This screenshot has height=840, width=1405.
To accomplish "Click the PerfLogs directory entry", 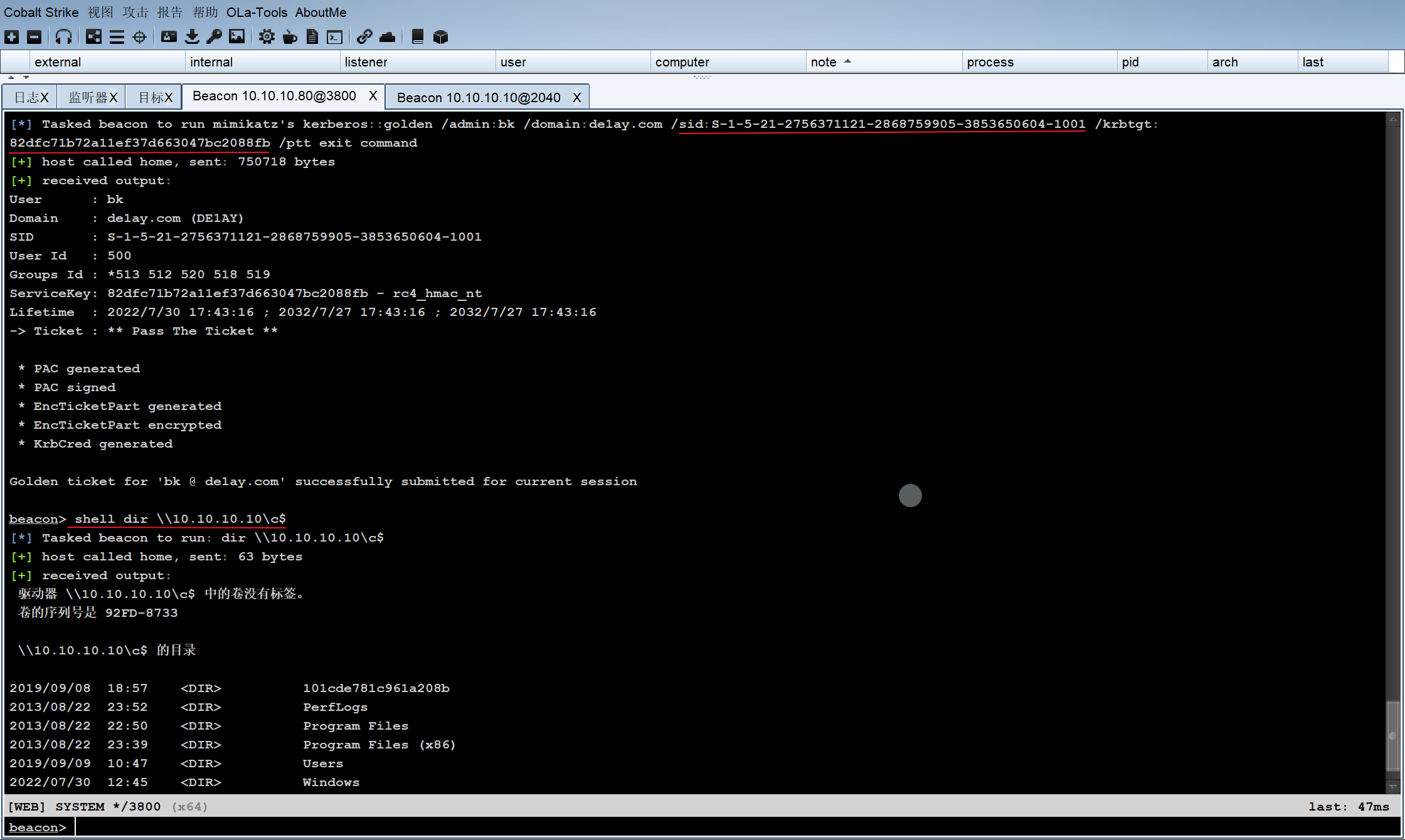I will pyautogui.click(x=336, y=707).
